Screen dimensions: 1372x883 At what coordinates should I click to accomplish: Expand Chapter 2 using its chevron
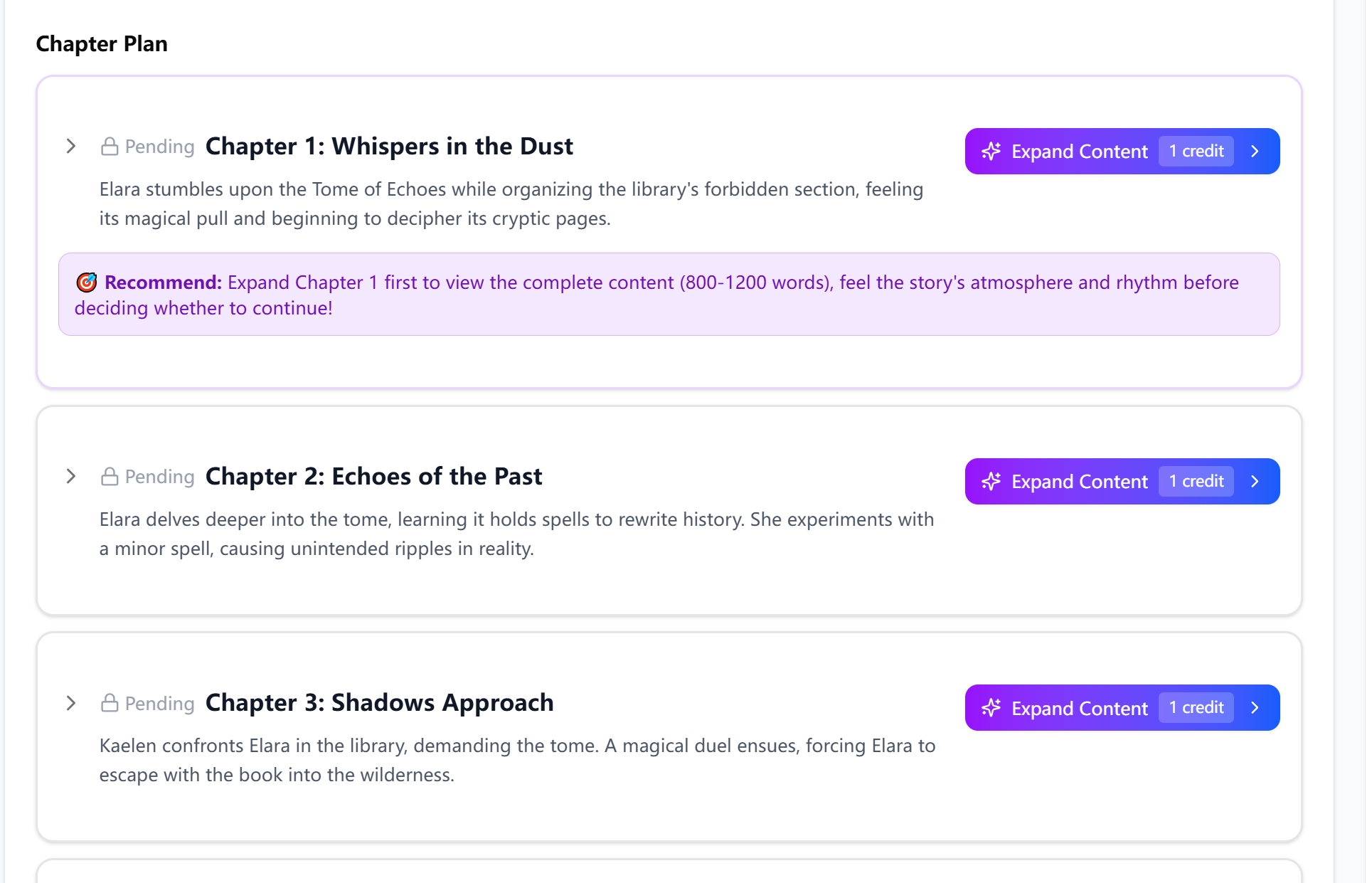click(70, 476)
